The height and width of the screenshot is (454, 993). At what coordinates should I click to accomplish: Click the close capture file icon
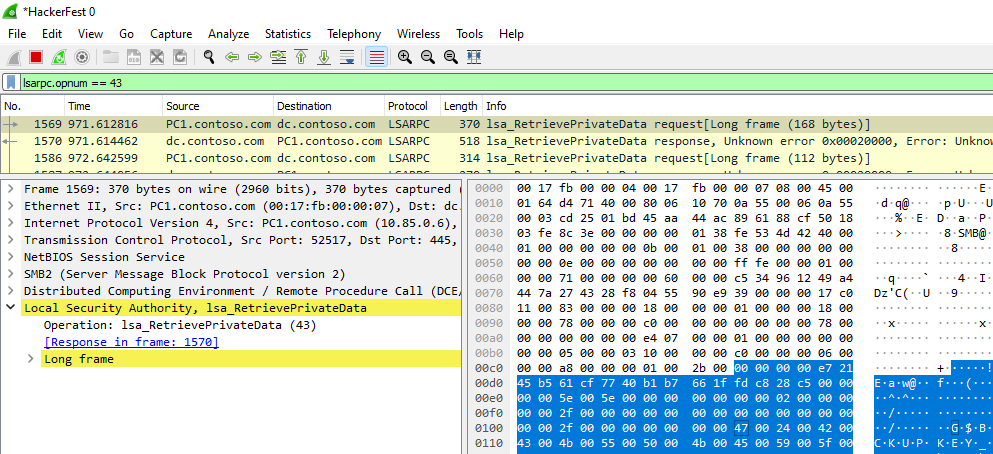click(x=156, y=57)
